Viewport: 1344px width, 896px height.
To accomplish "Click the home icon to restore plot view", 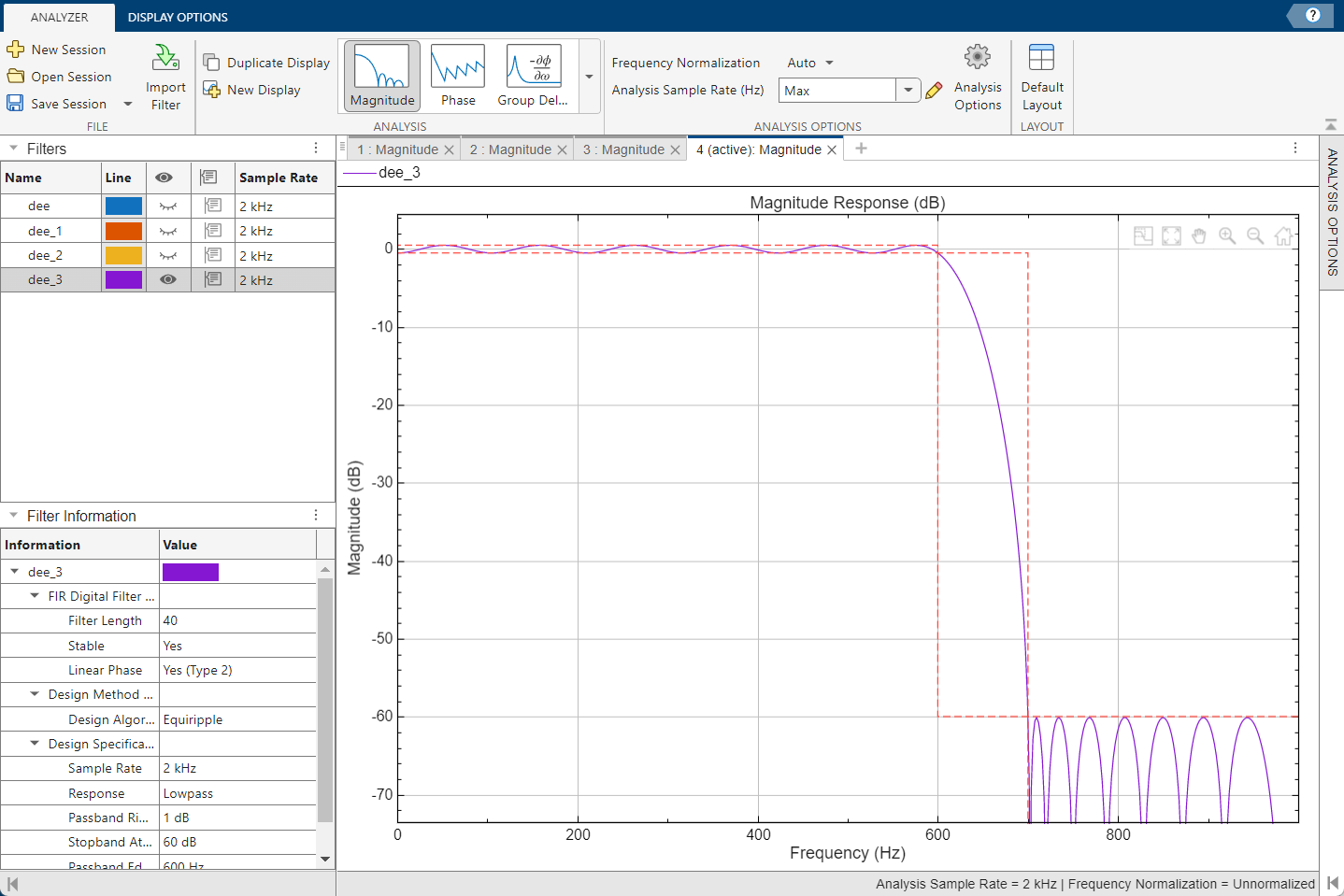I will tap(1283, 235).
